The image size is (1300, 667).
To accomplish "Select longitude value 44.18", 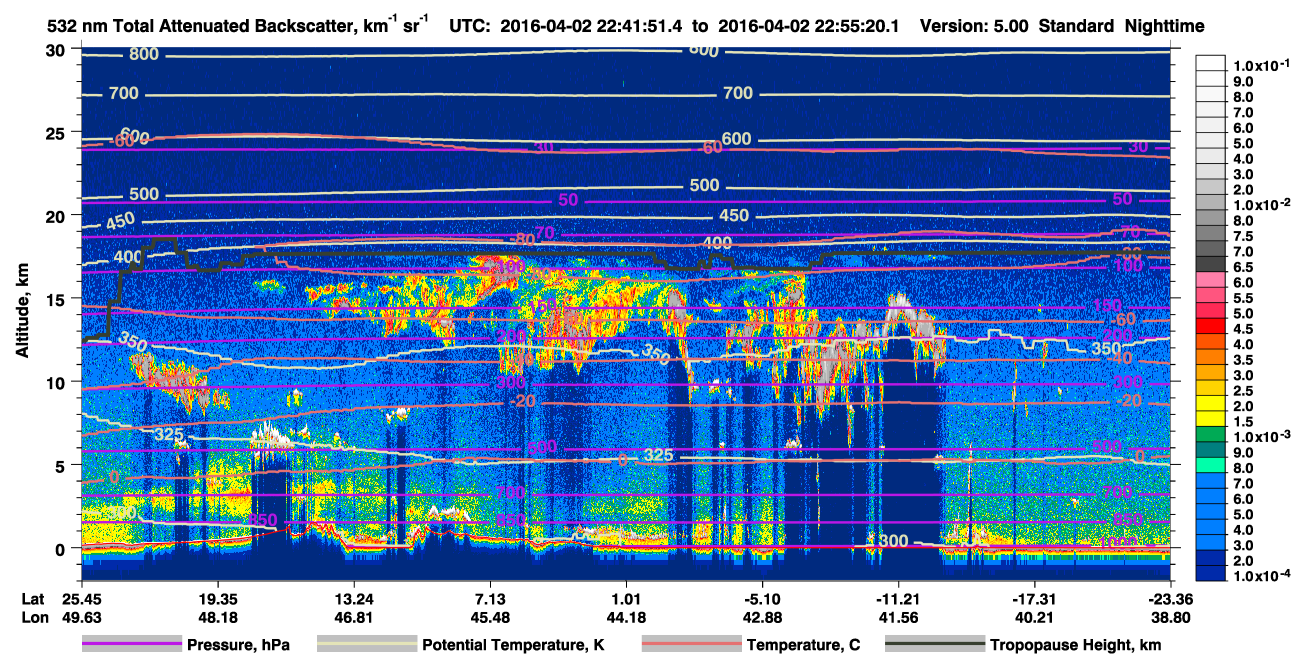I will coord(626,617).
